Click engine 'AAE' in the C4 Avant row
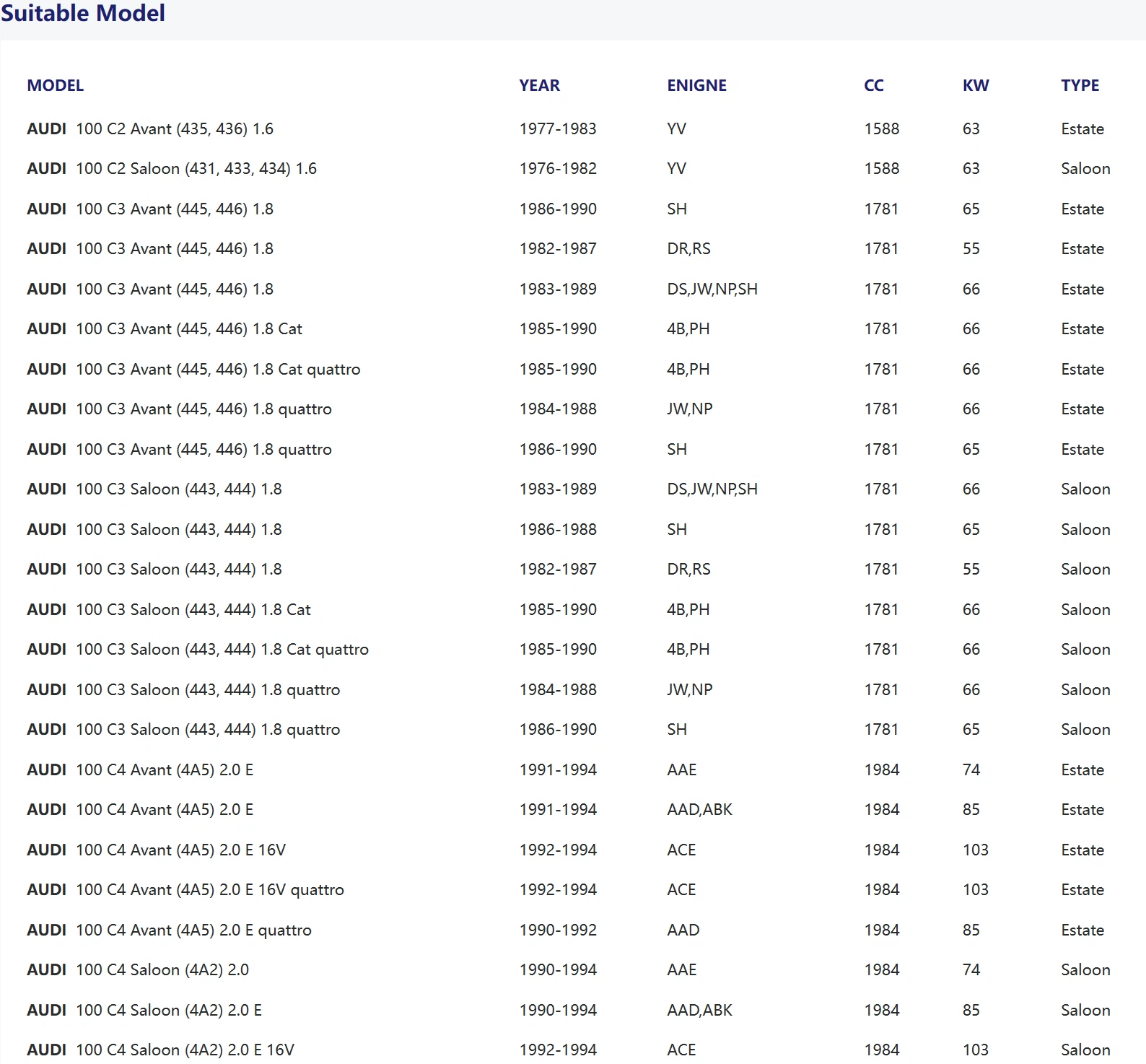The image size is (1146, 1064). pos(682,769)
